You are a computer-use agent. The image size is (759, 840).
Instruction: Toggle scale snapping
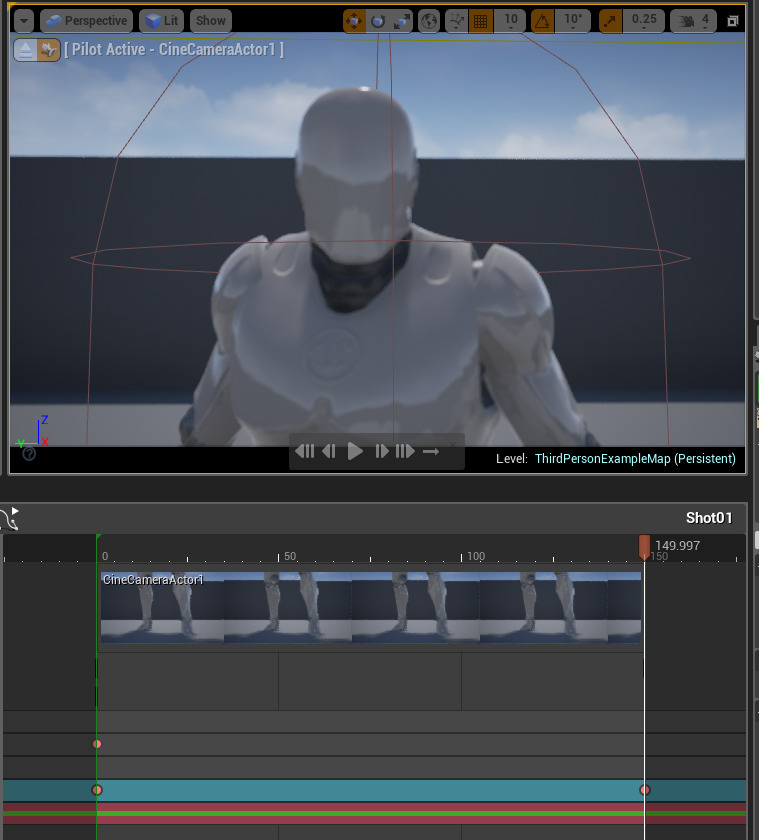[x=611, y=21]
